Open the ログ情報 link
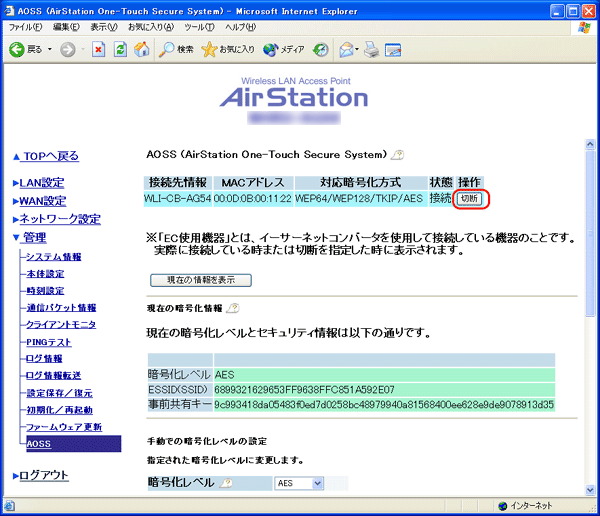The width and height of the screenshot is (600, 516). pos(44,359)
